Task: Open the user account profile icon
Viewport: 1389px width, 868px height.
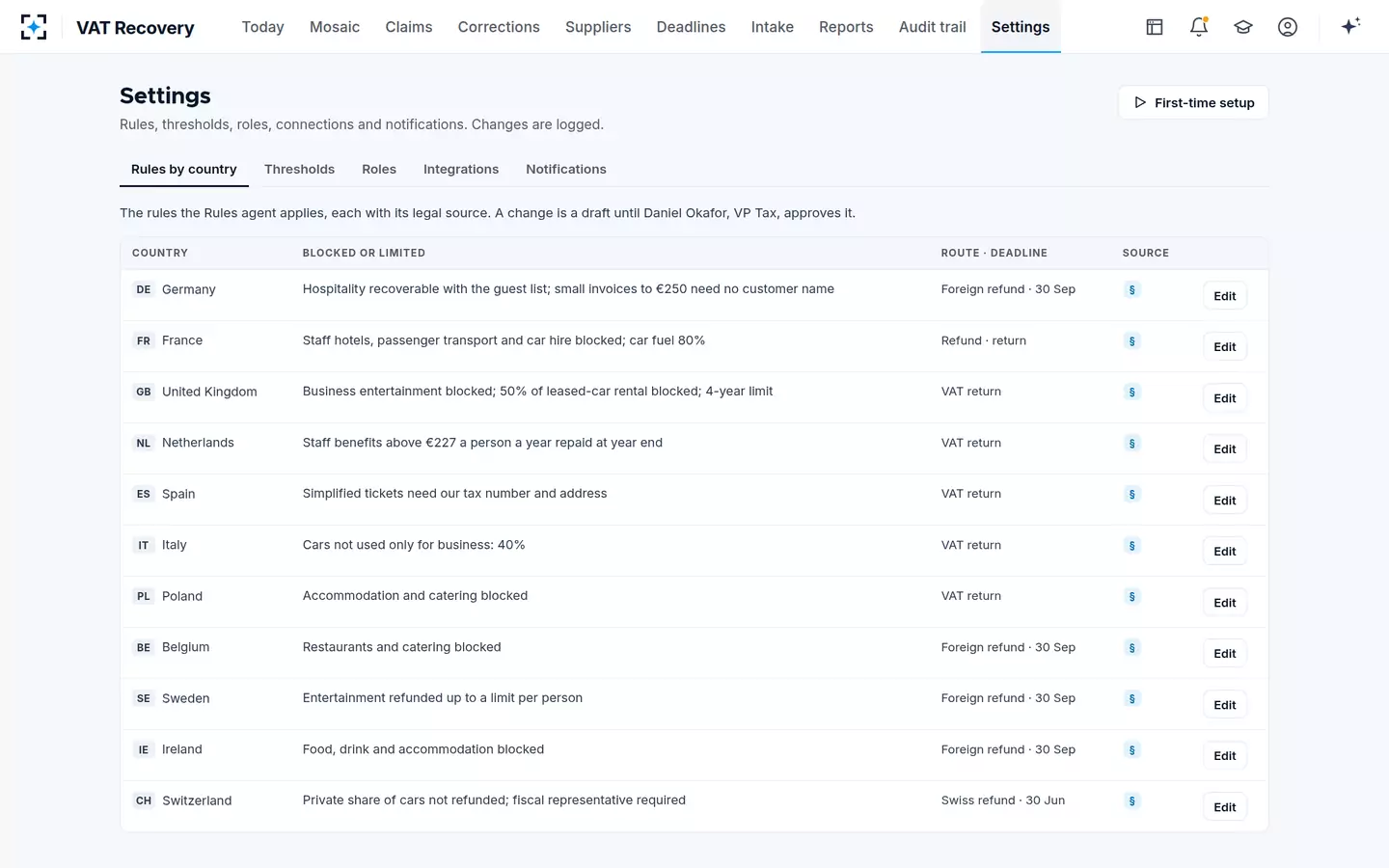Action: (1288, 27)
